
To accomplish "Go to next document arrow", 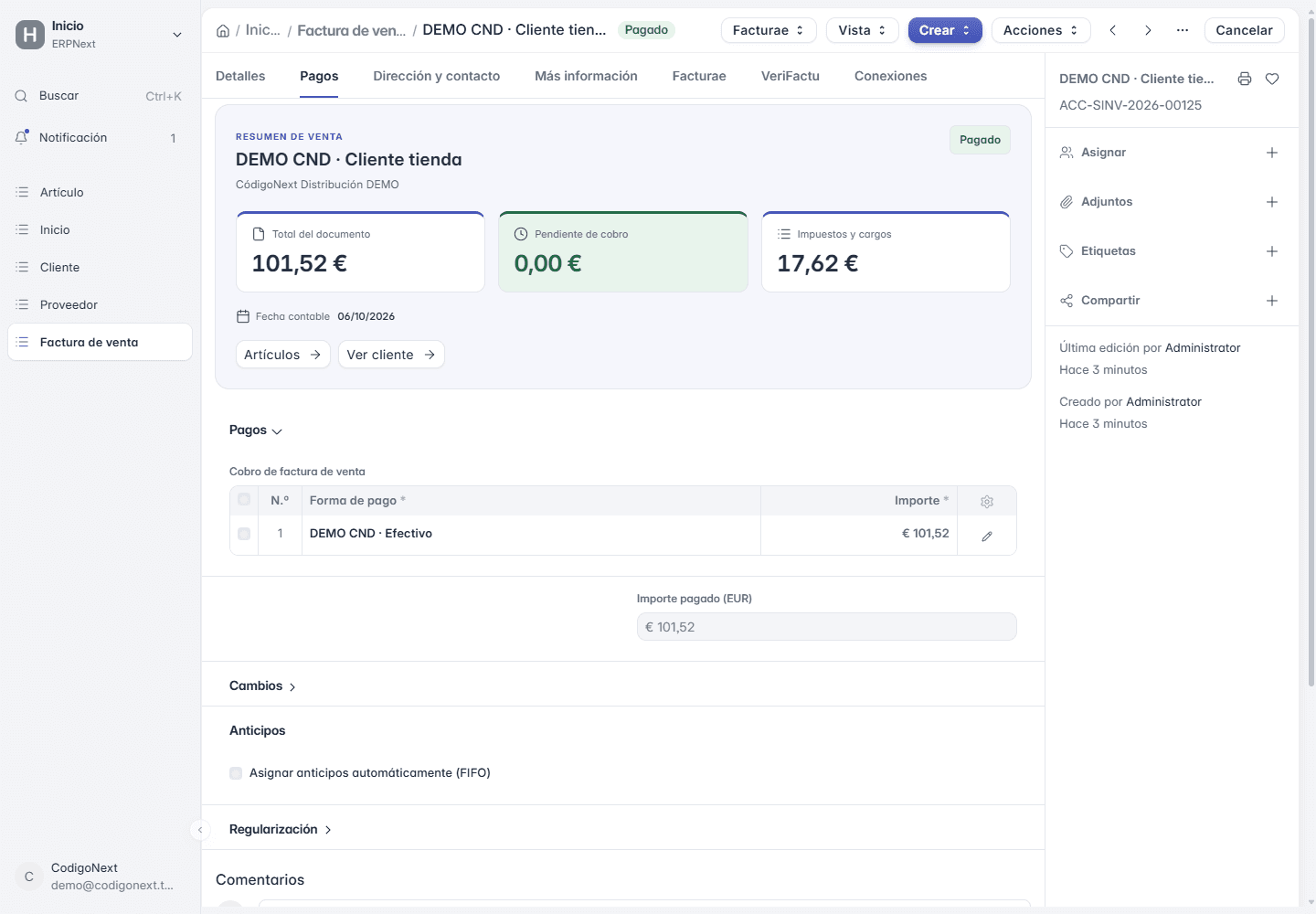I will tap(1148, 30).
